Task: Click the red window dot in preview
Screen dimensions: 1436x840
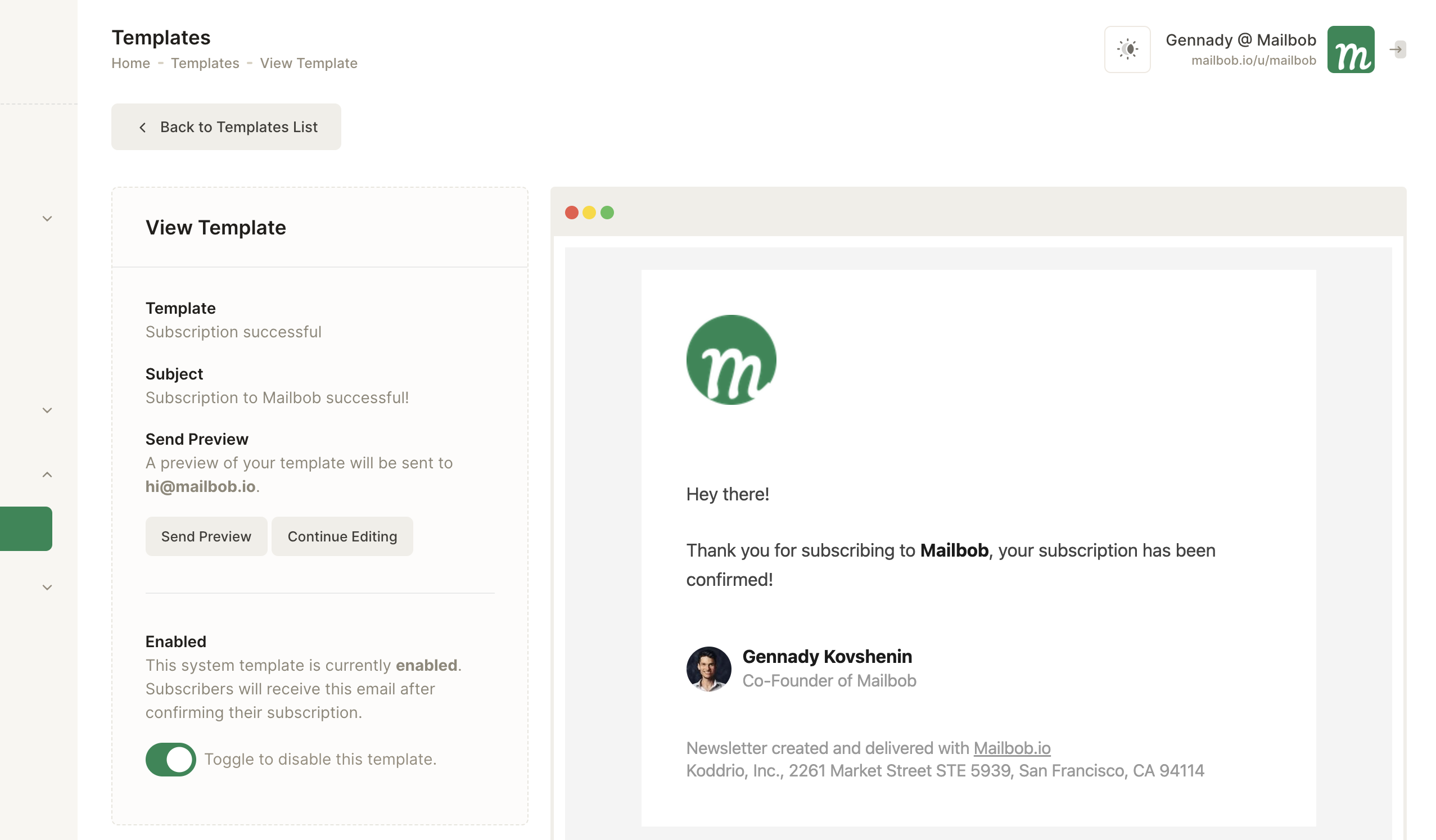Action: coord(572,213)
